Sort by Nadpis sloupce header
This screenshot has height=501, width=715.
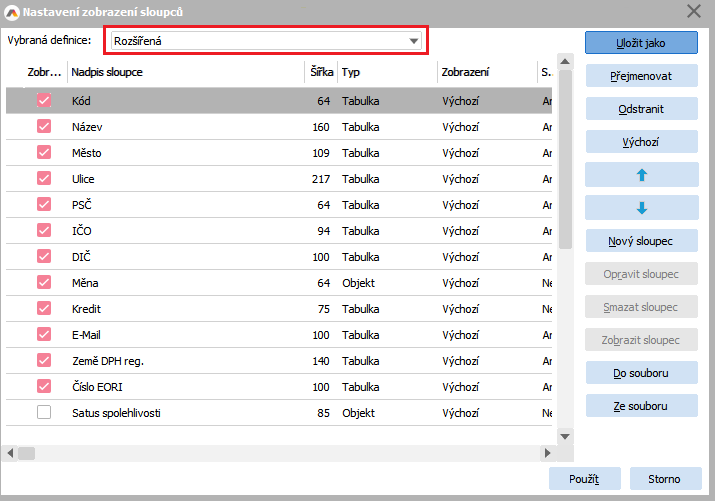[x=185, y=73]
